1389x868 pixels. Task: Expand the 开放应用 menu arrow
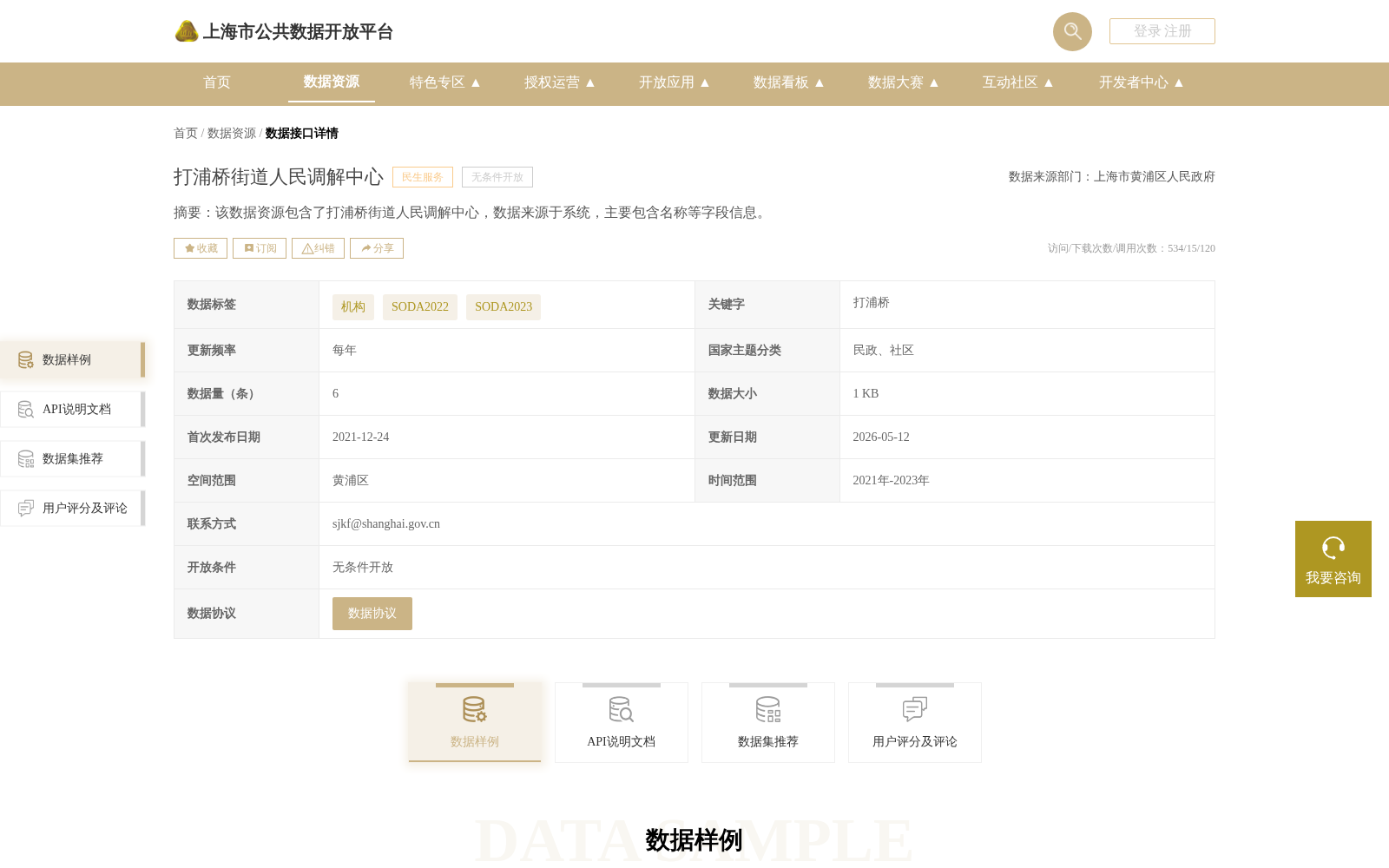pos(705,82)
